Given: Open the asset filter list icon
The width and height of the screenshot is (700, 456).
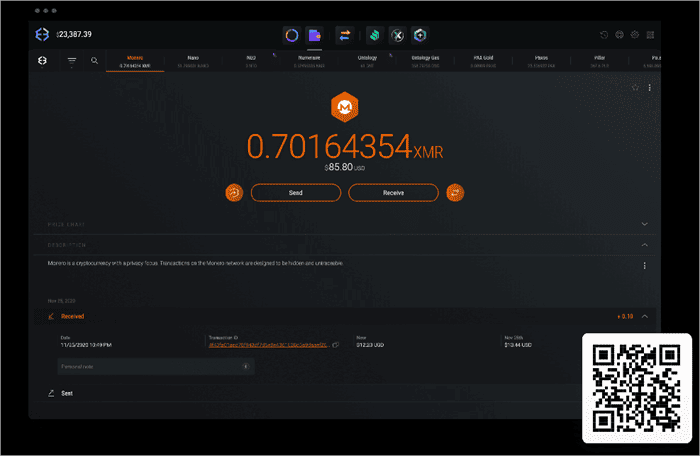Looking at the screenshot, I should click(72, 61).
